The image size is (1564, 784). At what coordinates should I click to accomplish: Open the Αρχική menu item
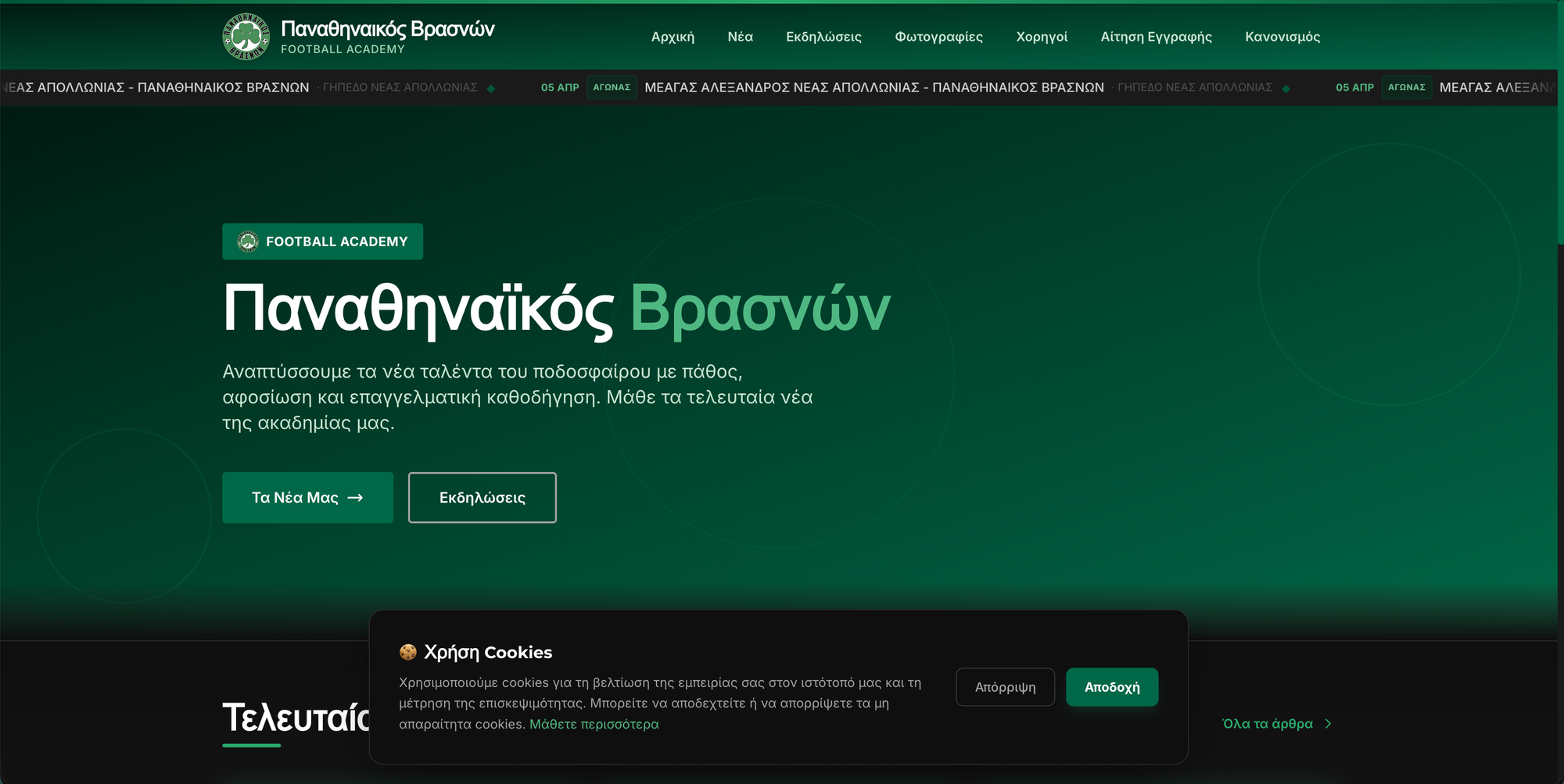tap(673, 37)
